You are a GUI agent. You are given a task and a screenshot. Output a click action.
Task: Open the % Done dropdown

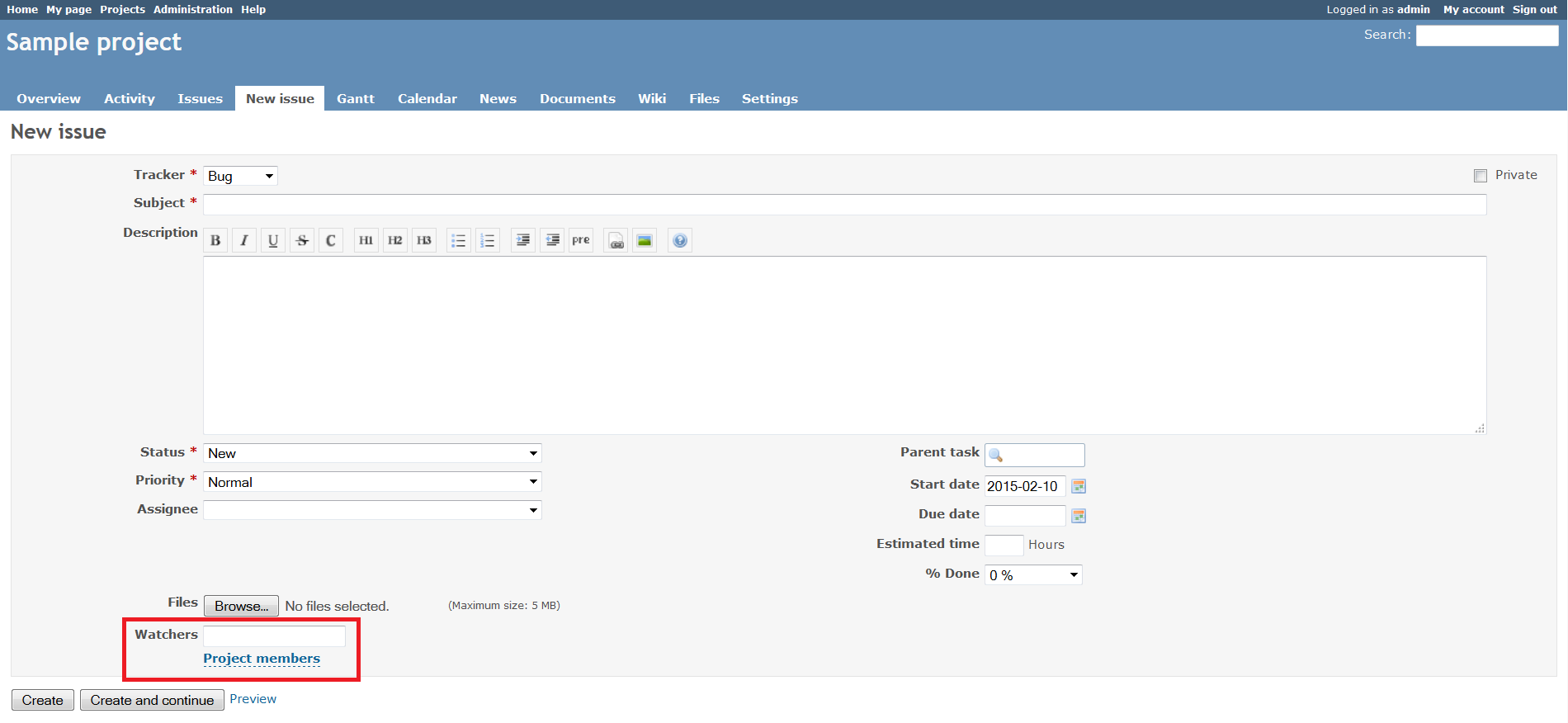1033,574
